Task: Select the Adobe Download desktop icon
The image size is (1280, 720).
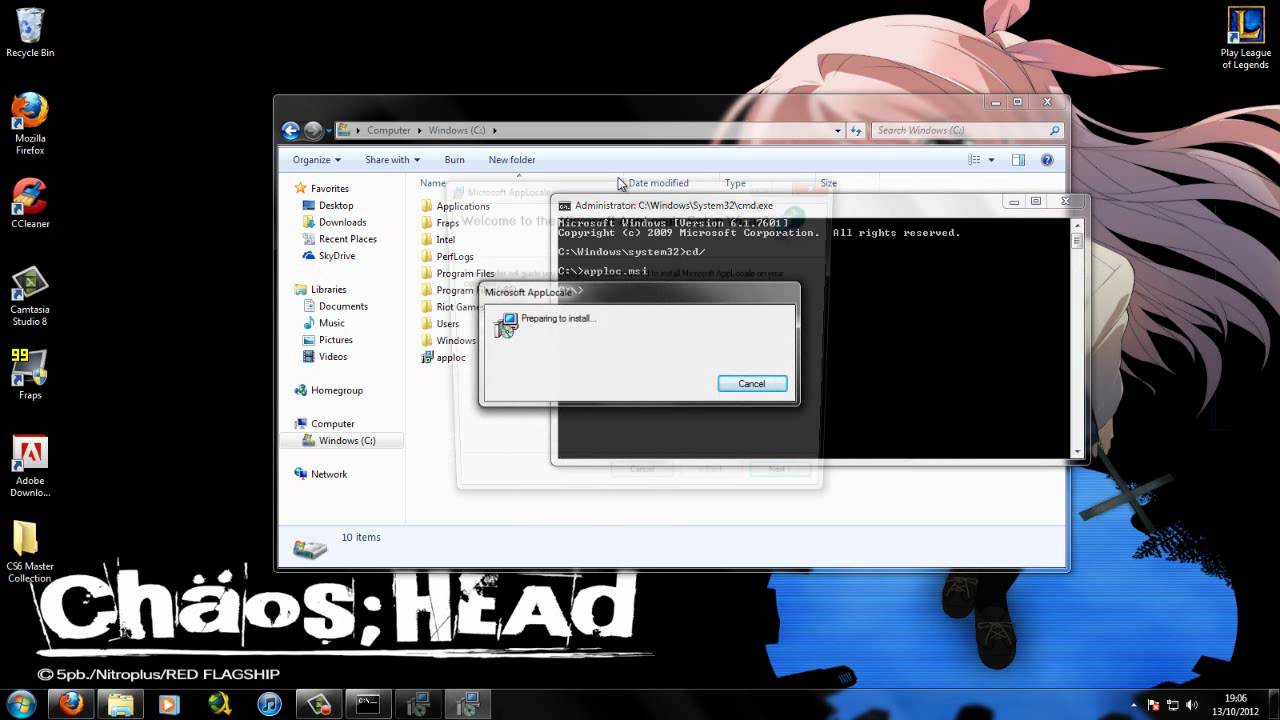Action: click(x=30, y=467)
